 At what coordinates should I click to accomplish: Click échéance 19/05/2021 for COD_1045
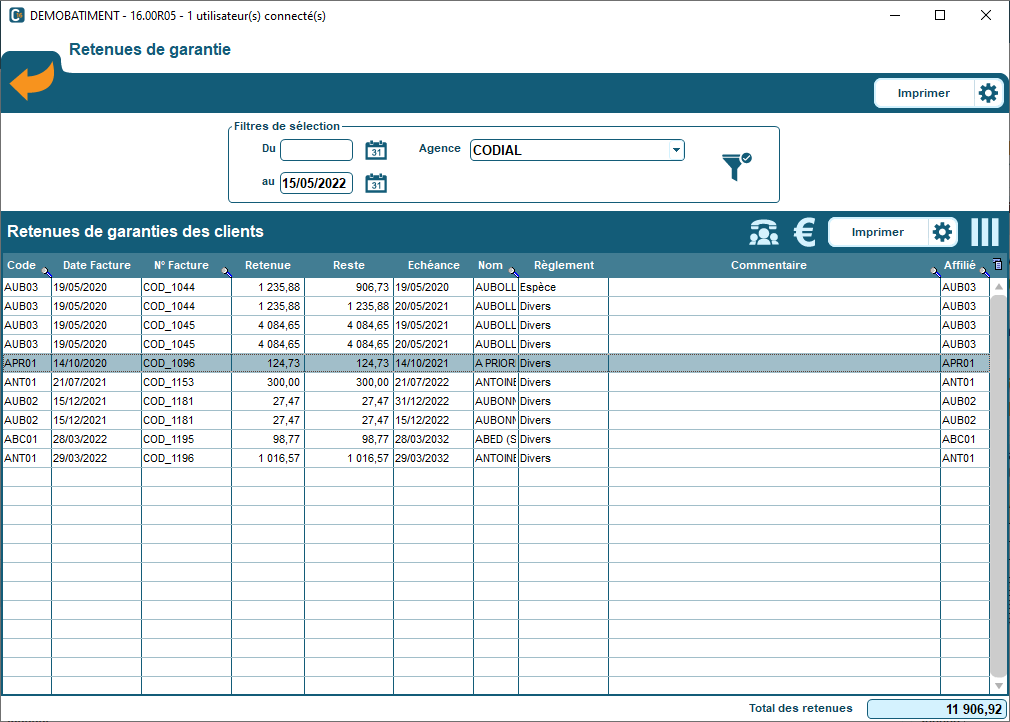[433, 325]
